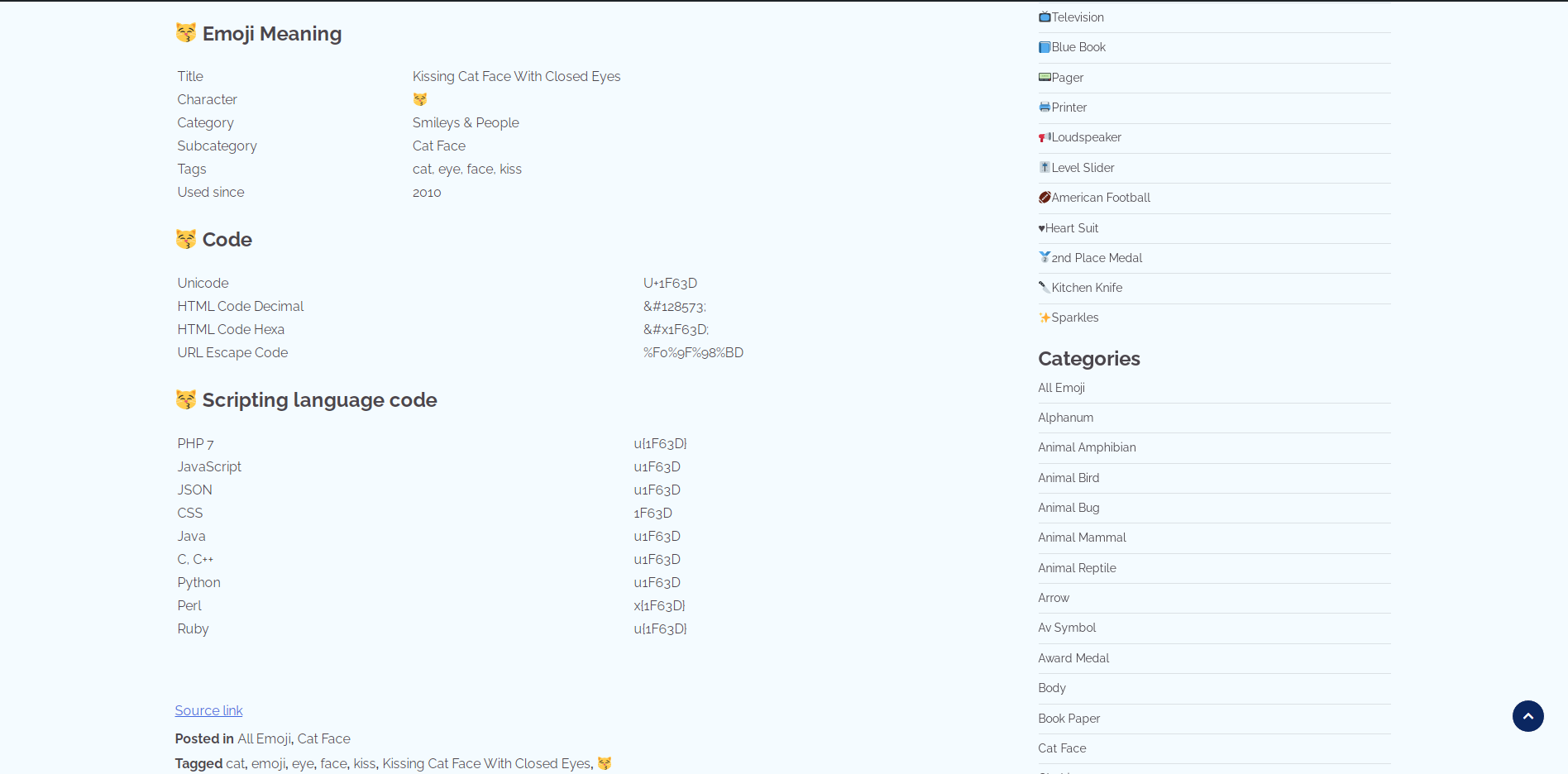Open the Blue Book link
Viewport: 1568px width, 774px height.
(1078, 47)
